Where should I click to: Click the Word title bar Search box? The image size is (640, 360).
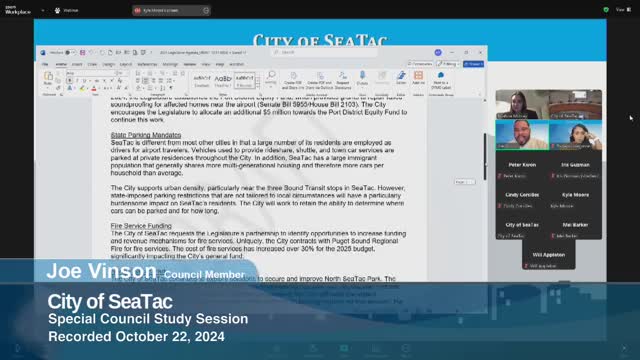(324, 53)
